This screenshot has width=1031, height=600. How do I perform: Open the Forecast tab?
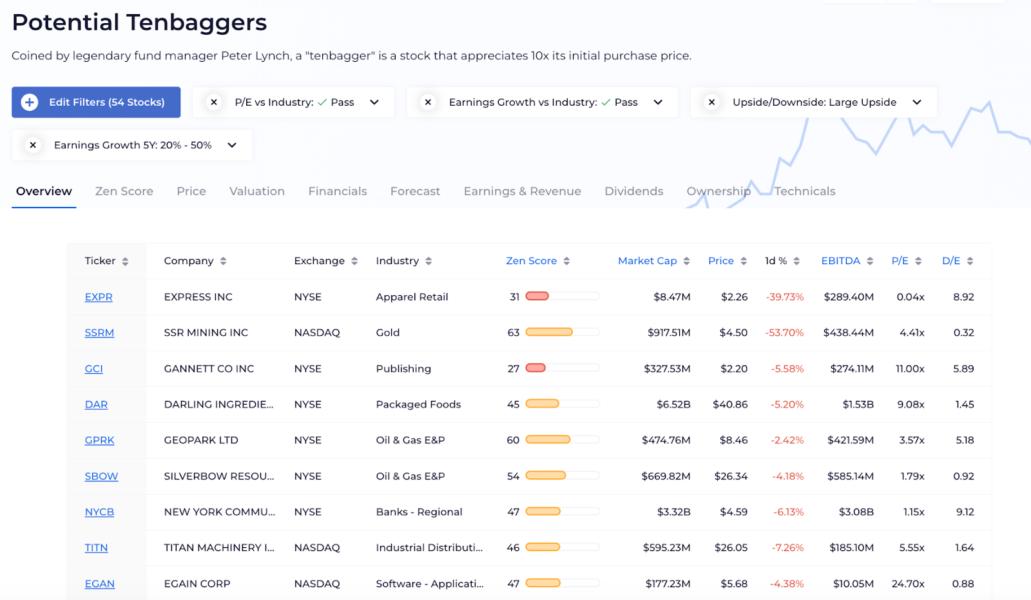[415, 191]
